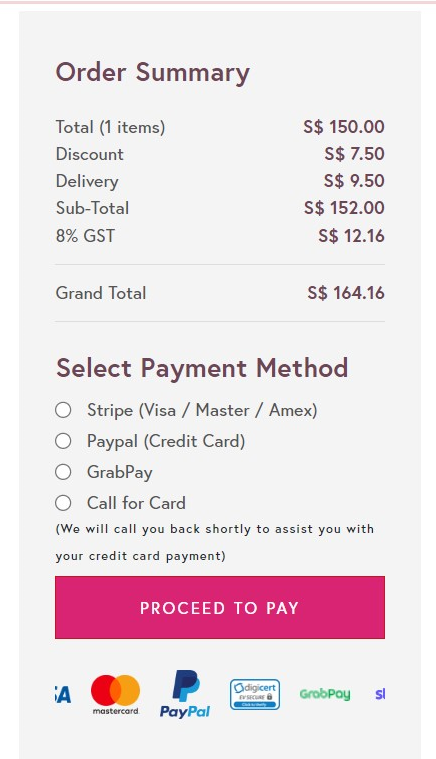Screen dimensions: 436x759
Task: Click the Stripe (Visa / Master / Amex) label
Action: tap(202, 410)
